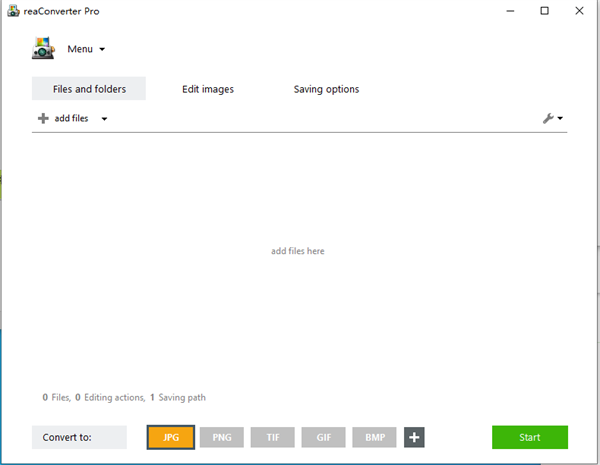This screenshot has width=600, height=465.
Task: Click the 'add files here' text
Action: (x=298, y=251)
